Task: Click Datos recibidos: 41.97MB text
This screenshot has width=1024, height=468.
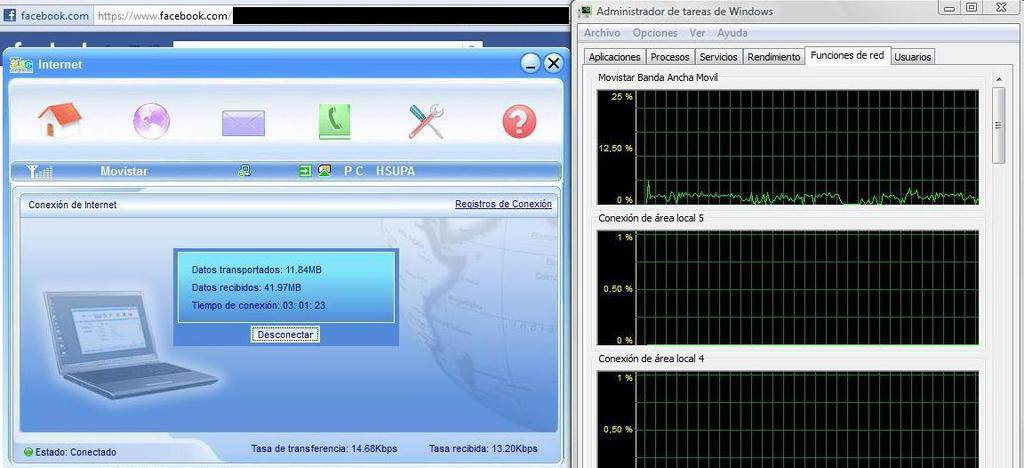Action: pos(247,287)
